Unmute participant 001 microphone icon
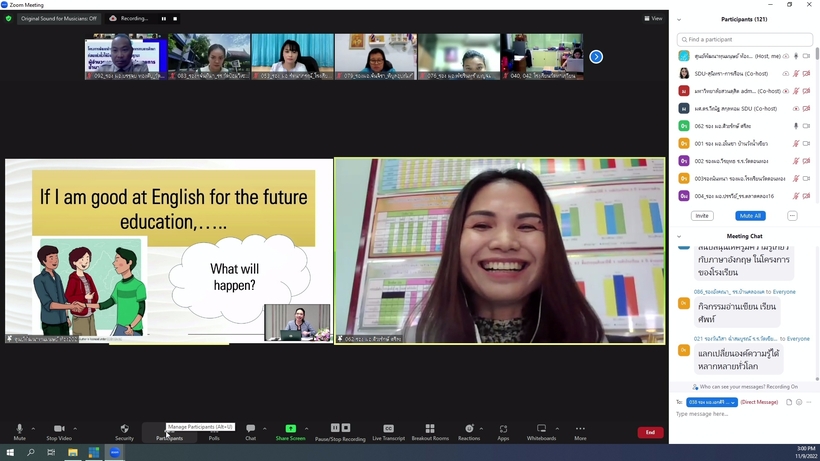This screenshot has width=820, height=461. [x=796, y=143]
